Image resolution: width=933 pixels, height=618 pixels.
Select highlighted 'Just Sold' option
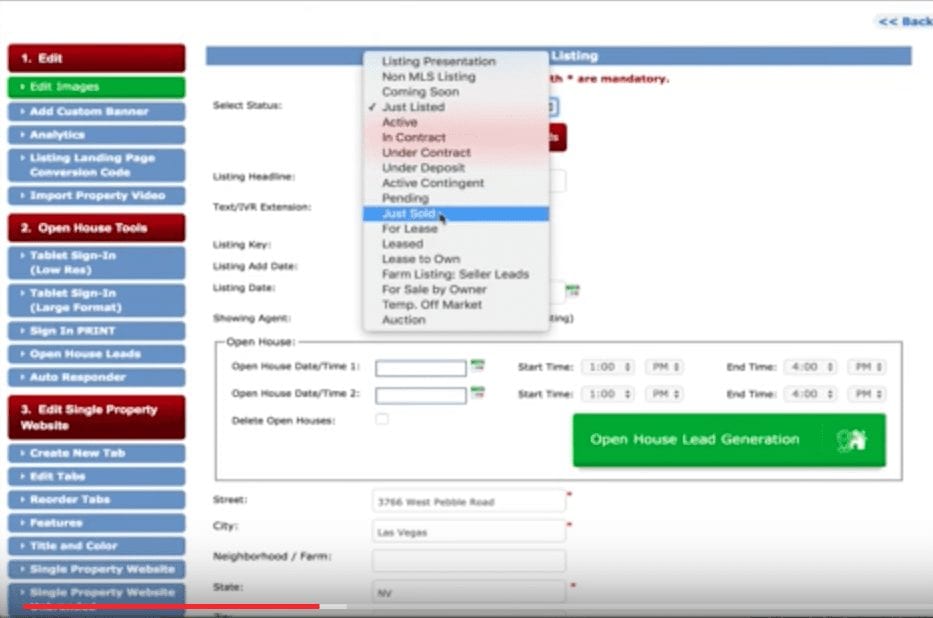(456, 214)
